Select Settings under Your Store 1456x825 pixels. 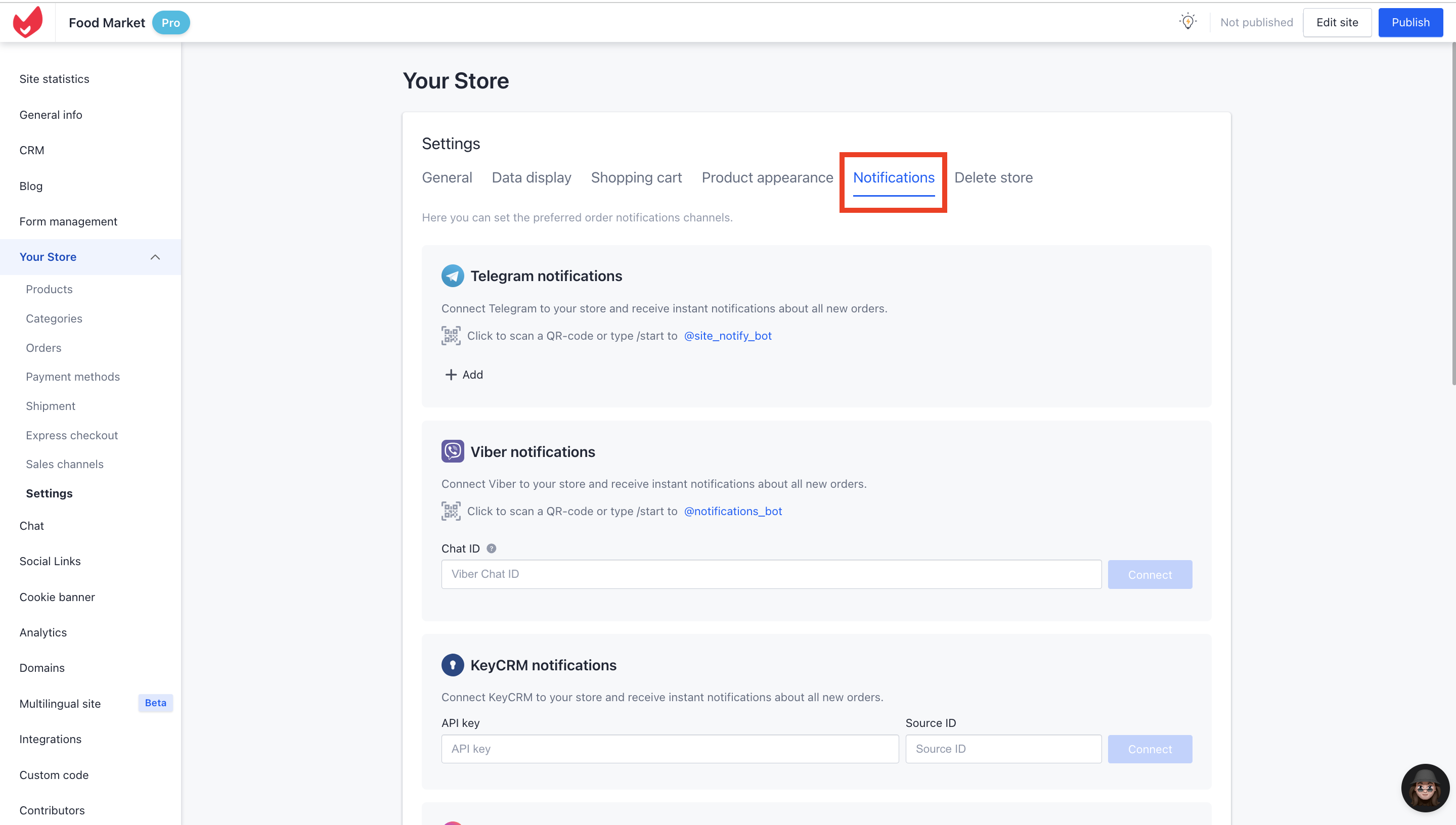click(x=49, y=493)
